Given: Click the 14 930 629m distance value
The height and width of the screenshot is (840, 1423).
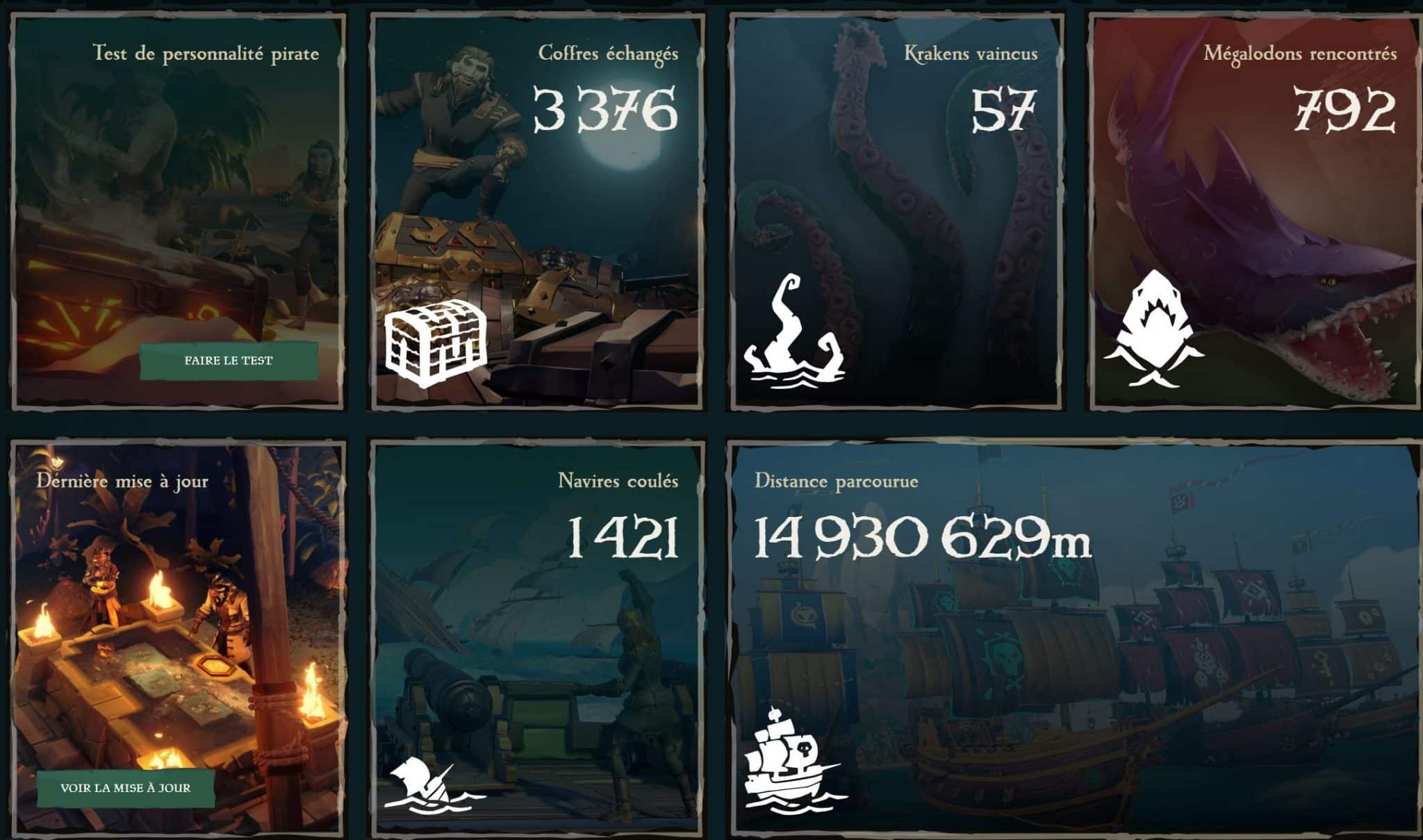Looking at the screenshot, I should (x=923, y=538).
